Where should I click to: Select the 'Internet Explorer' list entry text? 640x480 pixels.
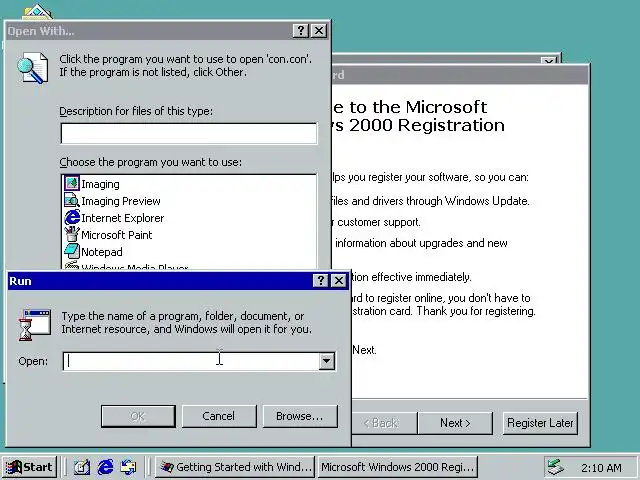coord(122,218)
